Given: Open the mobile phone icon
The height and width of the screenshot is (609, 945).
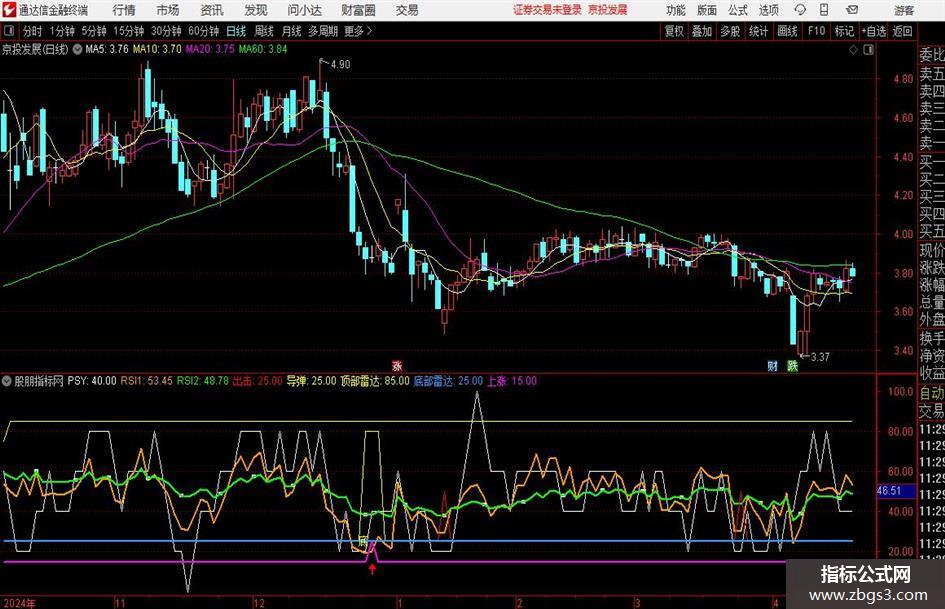Looking at the screenshot, I should pyautogui.click(x=824, y=10).
